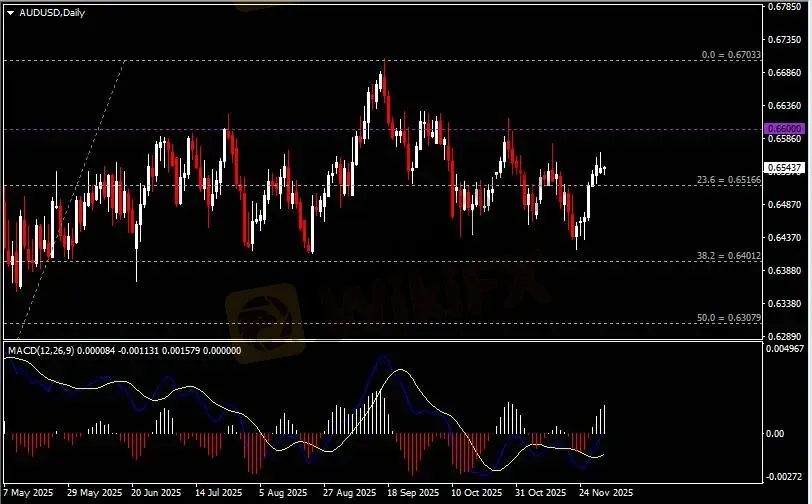Select the 23.6 = 0.65166 Fibonacci label
This screenshot has height=504, width=812.
click(729, 180)
